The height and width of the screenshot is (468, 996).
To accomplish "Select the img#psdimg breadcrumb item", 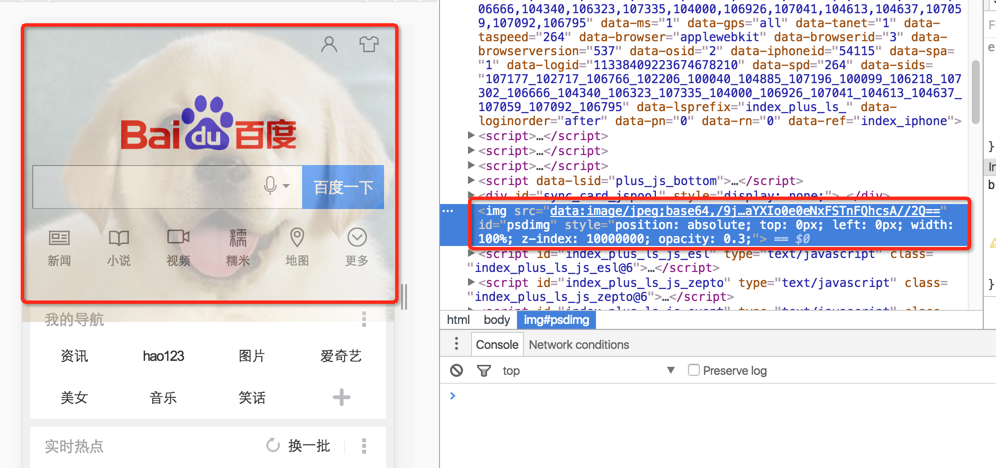I will 556,320.
